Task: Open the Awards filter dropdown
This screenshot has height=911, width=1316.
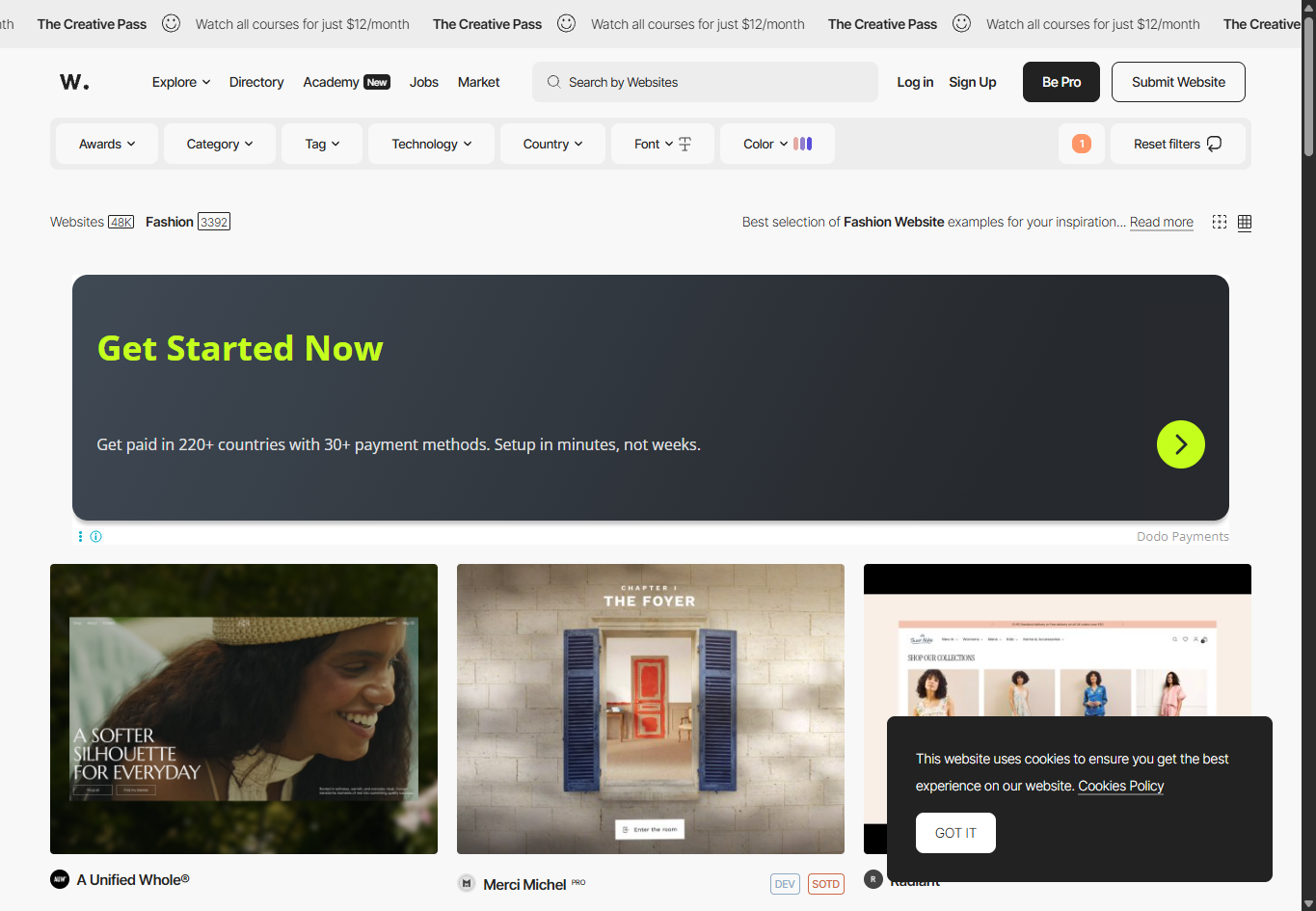Action: (x=107, y=144)
